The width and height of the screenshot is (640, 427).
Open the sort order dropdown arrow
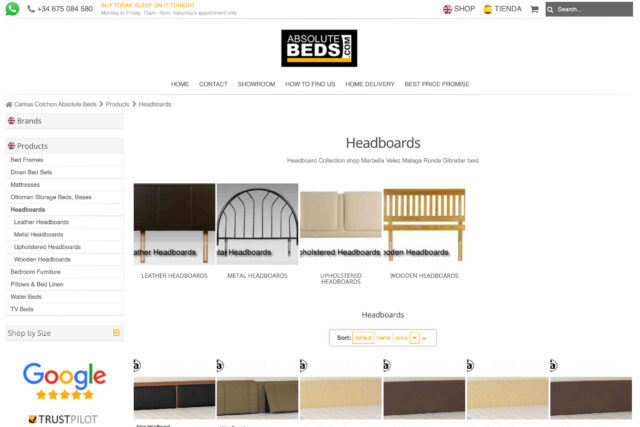[x=414, y=338]
